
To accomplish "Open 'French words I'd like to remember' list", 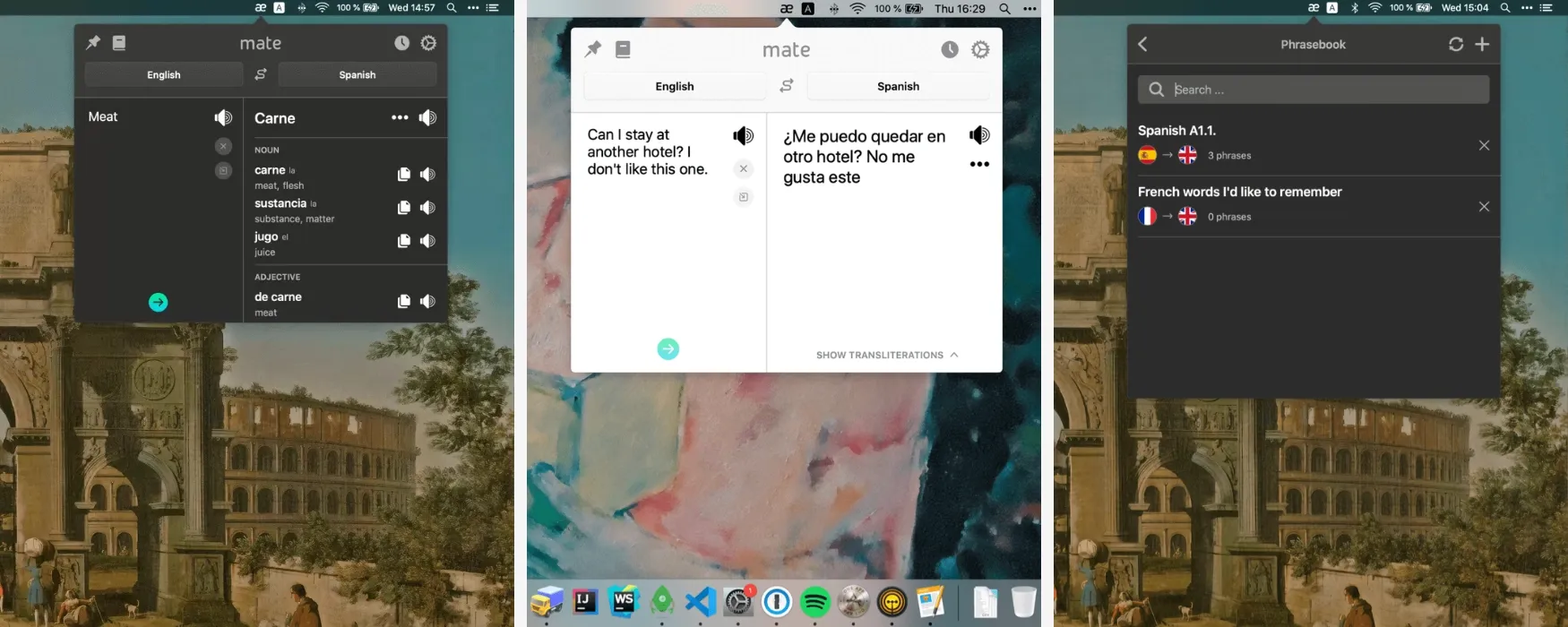I will pos(1314,206).
